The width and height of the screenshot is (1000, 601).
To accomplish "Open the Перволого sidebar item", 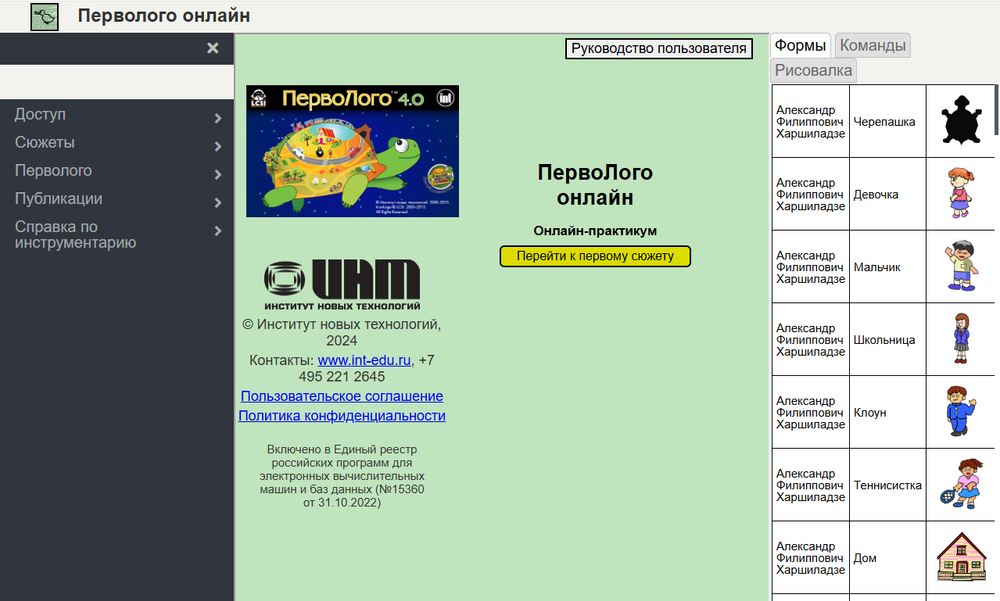I will (53, 170).
